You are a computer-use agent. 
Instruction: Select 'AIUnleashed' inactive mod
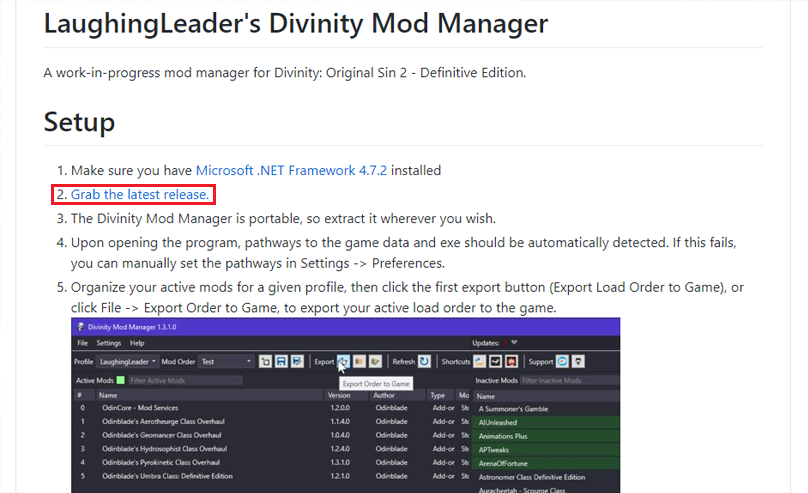[x=547, y=422]
